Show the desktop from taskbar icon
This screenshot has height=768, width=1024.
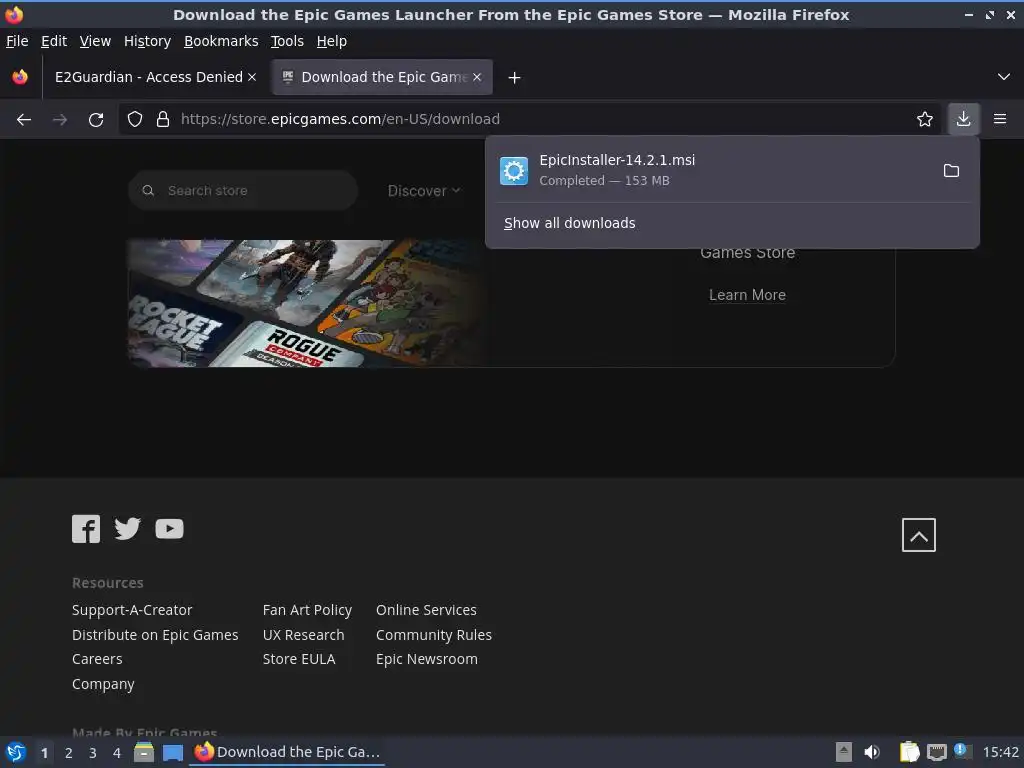click(x=172, y=753)
